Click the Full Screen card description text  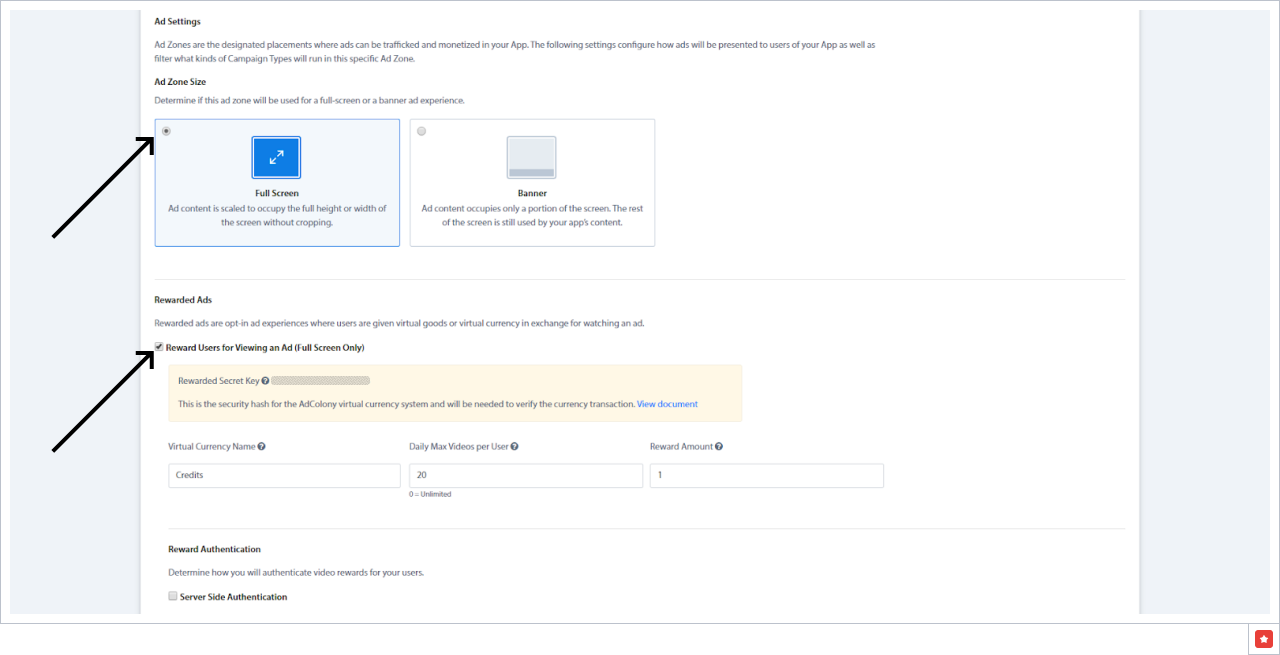(x=277, y=215)
